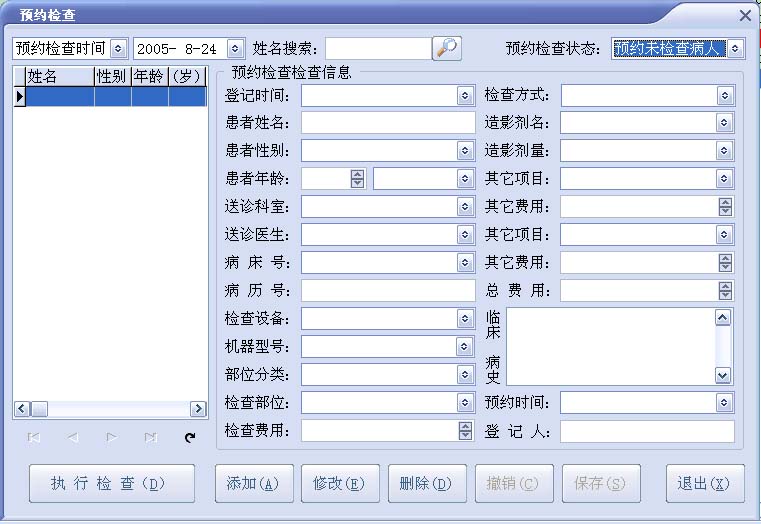Expand 检查设备 dropdown

point(465,318)
